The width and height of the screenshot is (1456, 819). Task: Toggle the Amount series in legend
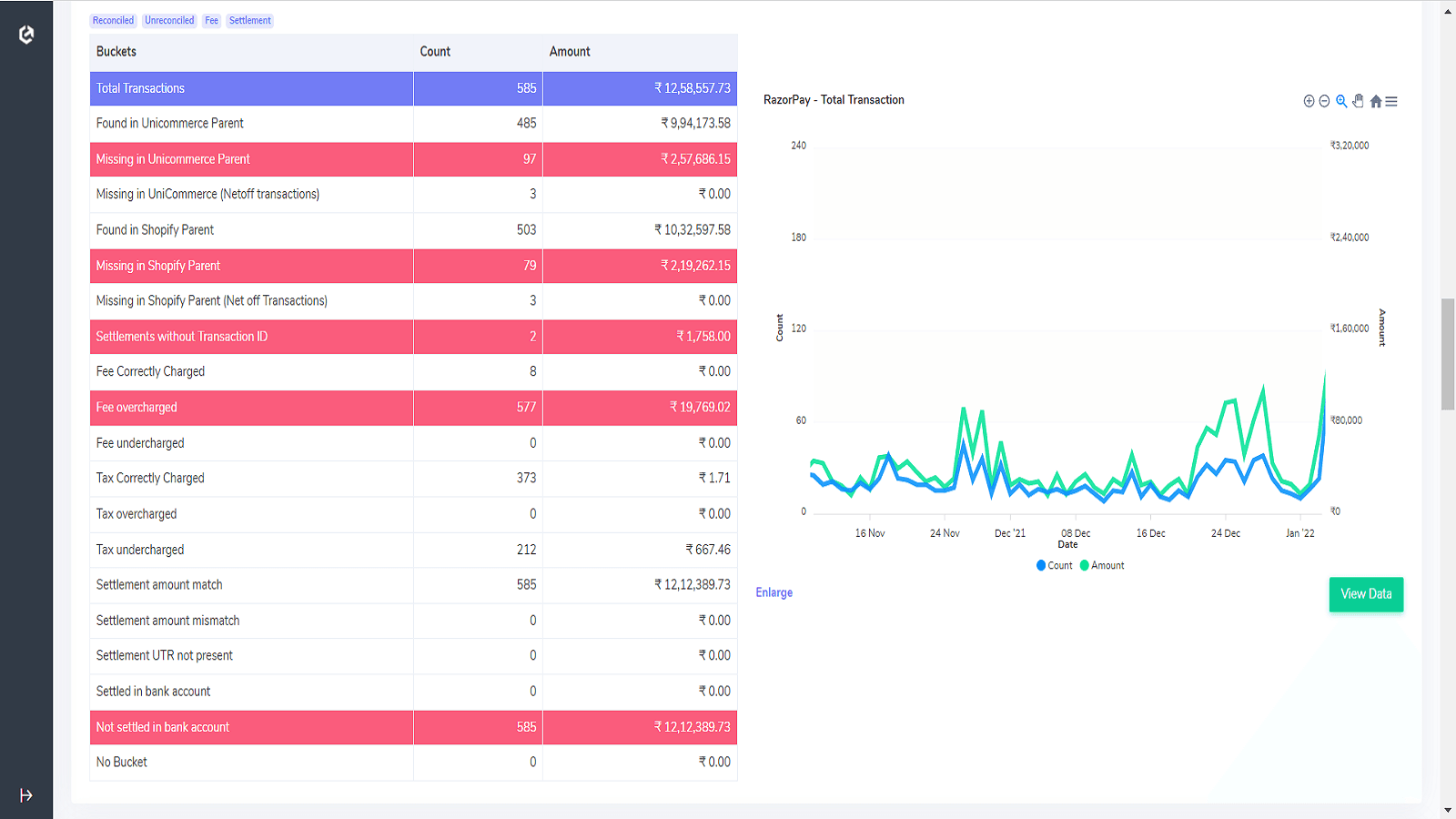pos(1102,565)
